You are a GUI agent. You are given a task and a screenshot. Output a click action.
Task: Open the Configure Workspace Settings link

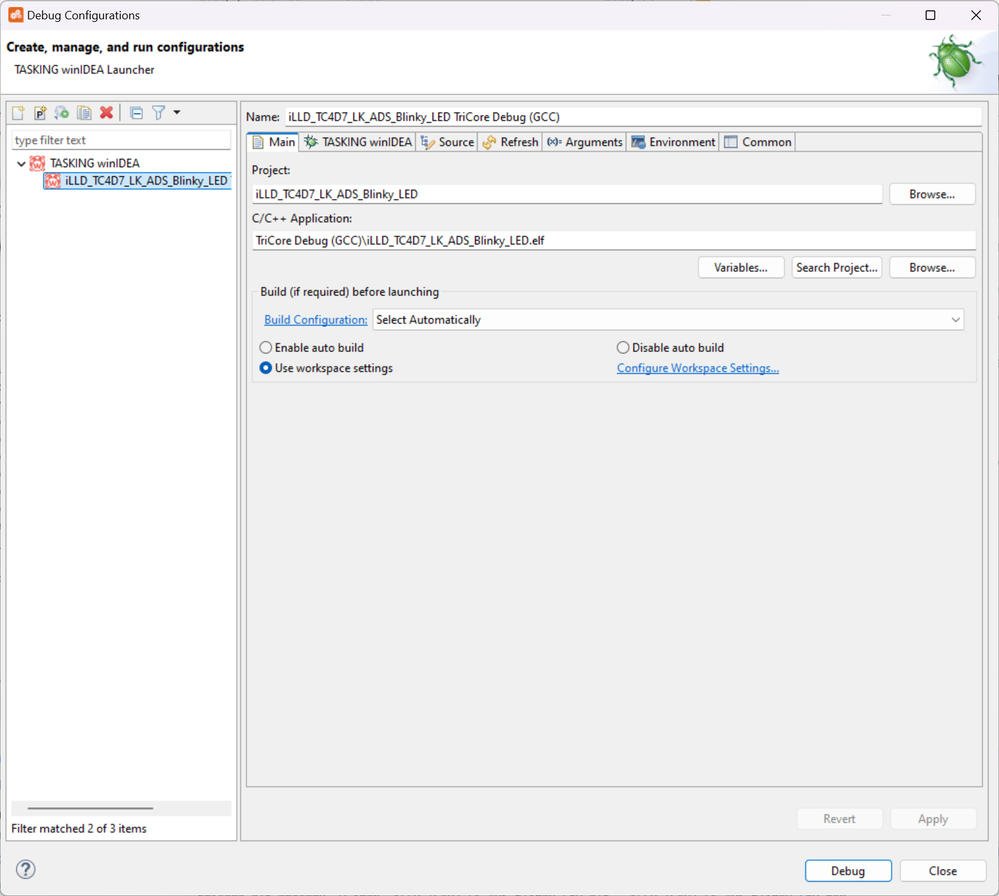pos(697,368)
